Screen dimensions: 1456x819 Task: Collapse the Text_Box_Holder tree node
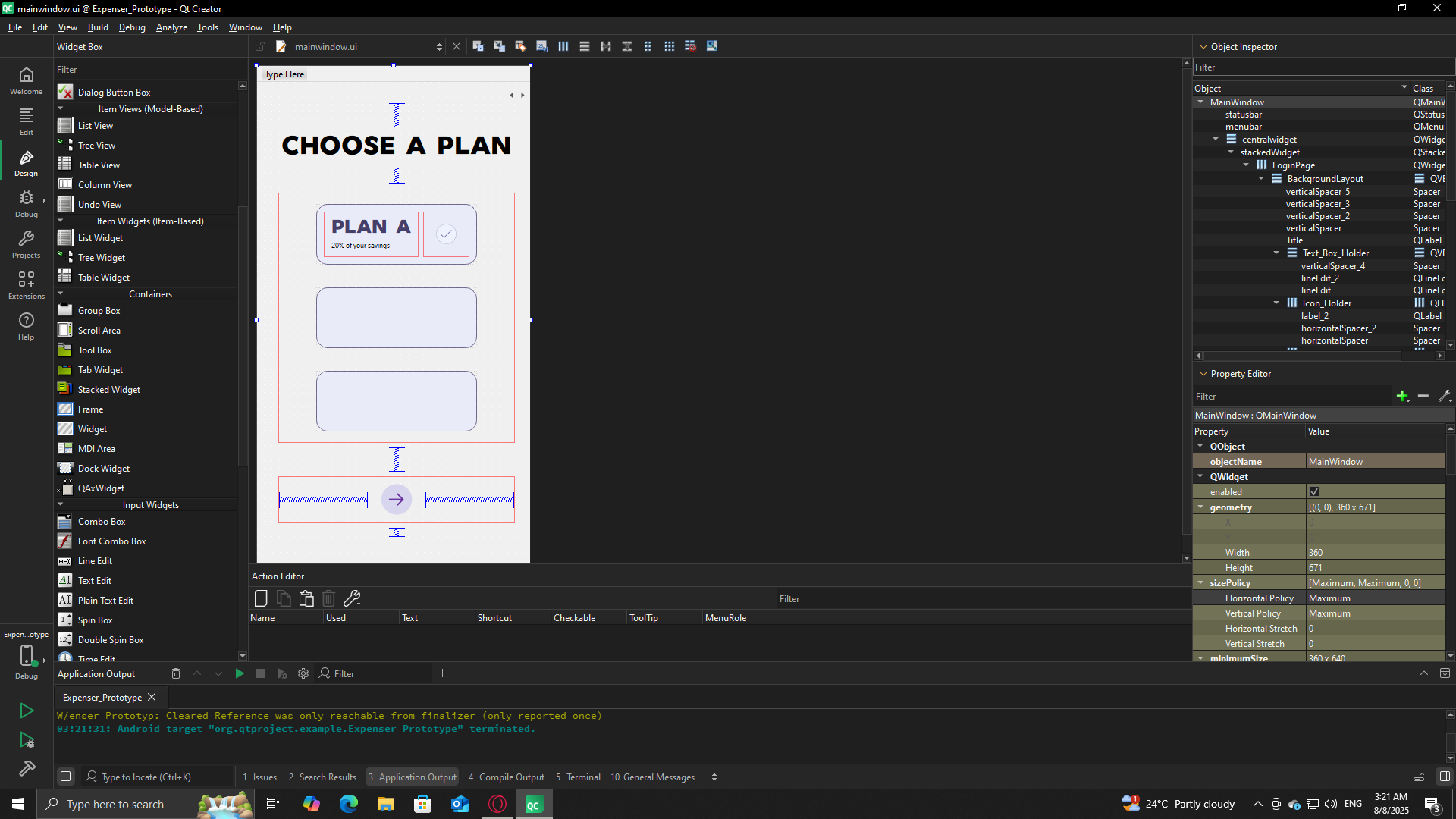tap(1276, 253)
